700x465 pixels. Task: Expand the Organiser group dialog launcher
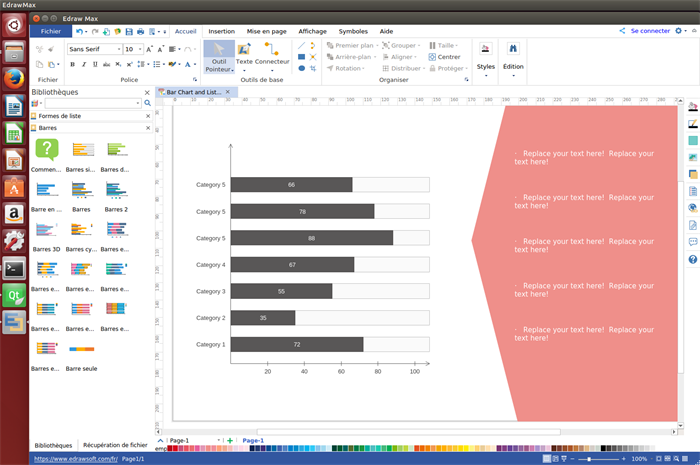[467, 79]
